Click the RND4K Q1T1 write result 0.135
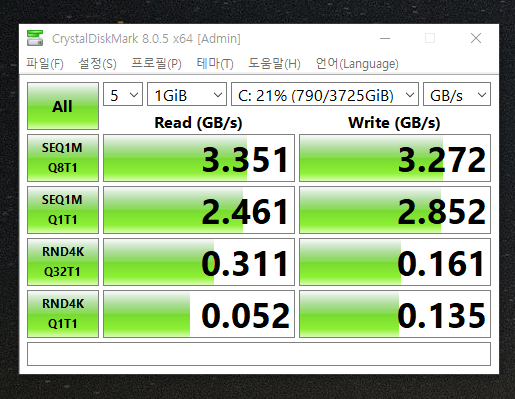 click(395, 314)
